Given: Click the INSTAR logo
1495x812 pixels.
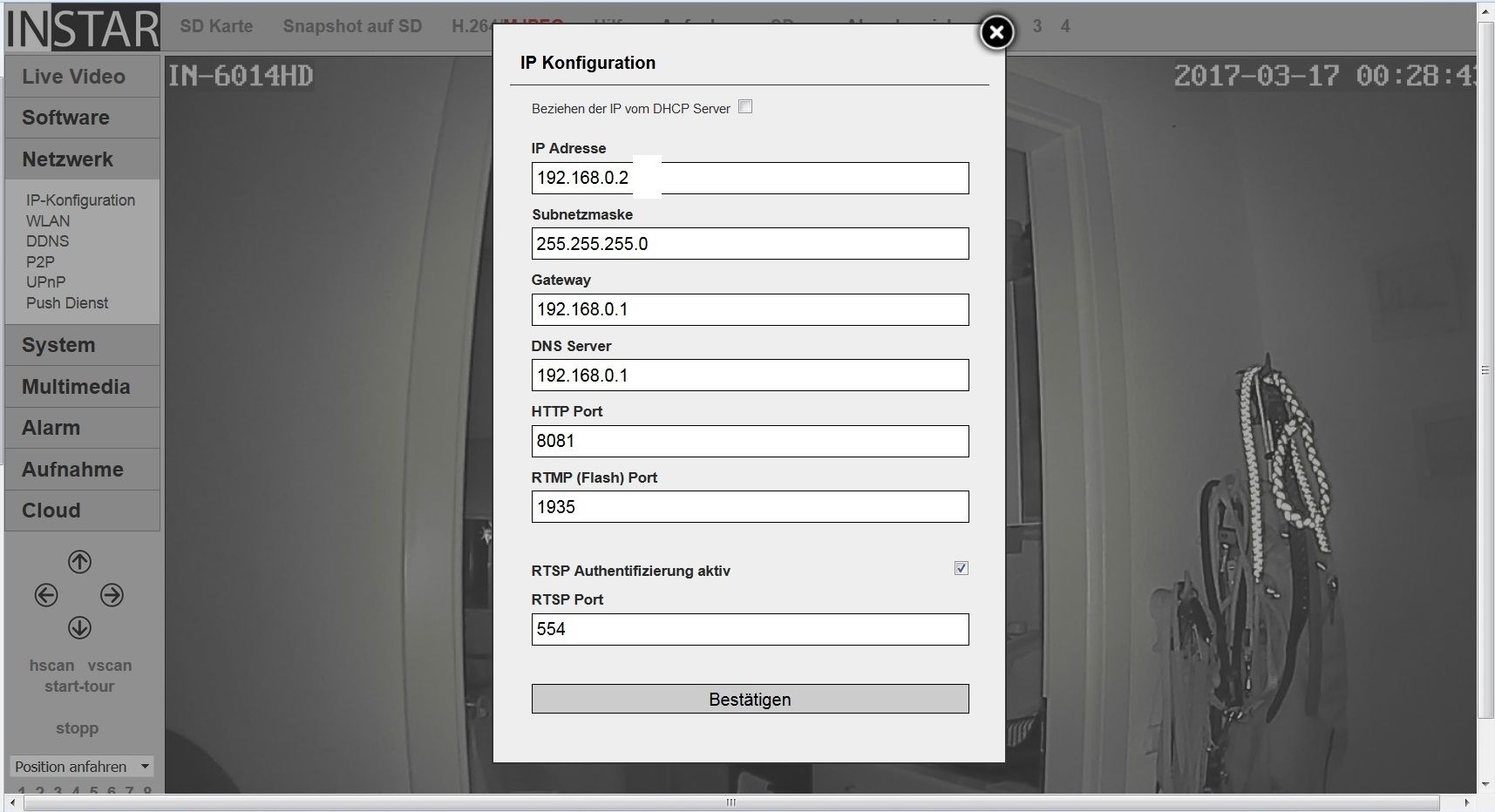Looking at the screenshot, I should pos(83,27).
